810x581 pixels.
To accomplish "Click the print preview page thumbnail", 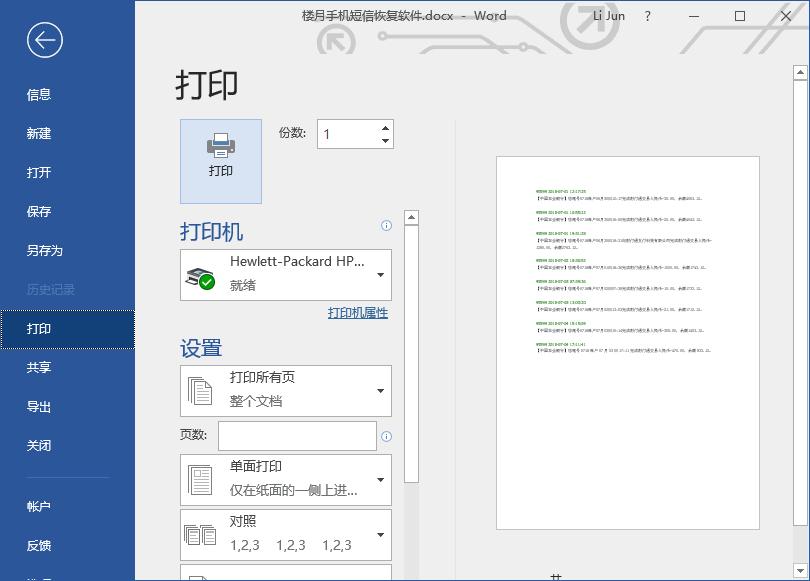I will tap(627, 342).
